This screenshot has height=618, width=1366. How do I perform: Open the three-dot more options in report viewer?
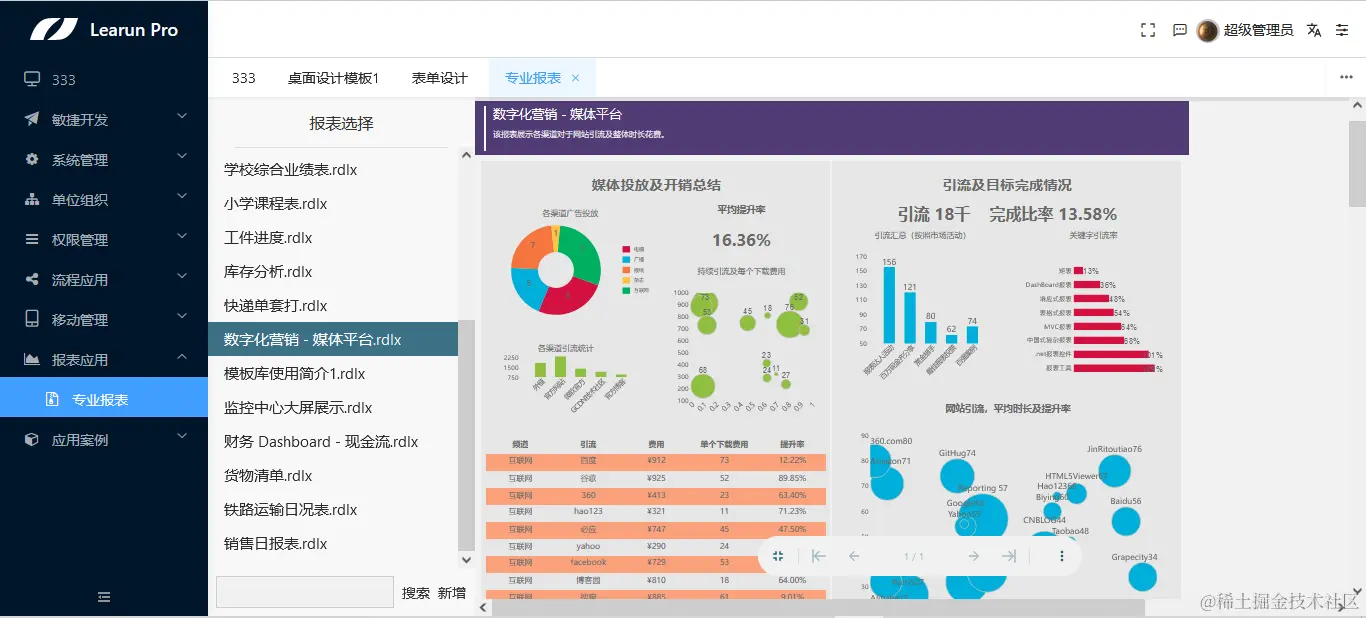1061,555
